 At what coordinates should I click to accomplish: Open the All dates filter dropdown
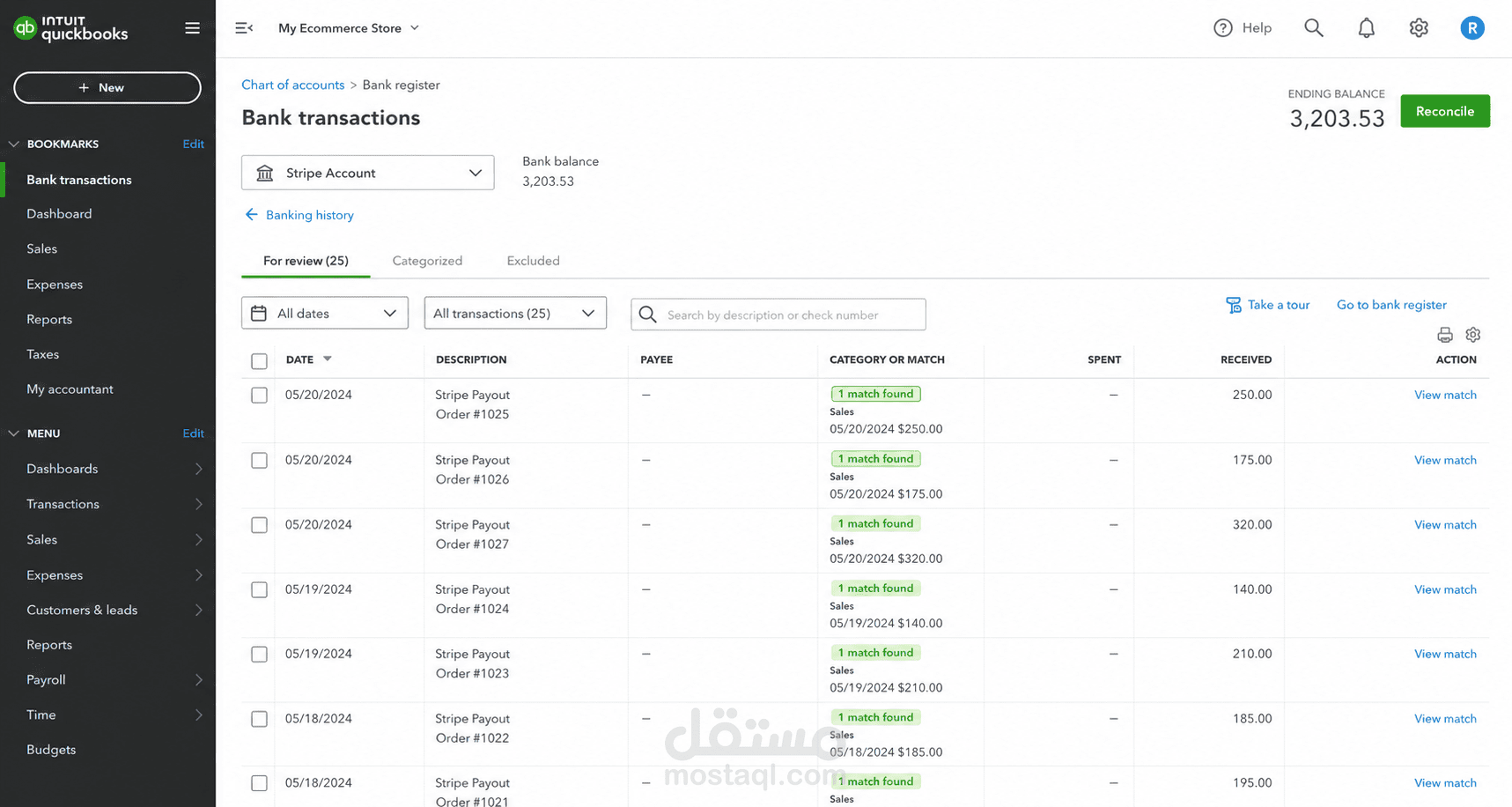[324, 314]
